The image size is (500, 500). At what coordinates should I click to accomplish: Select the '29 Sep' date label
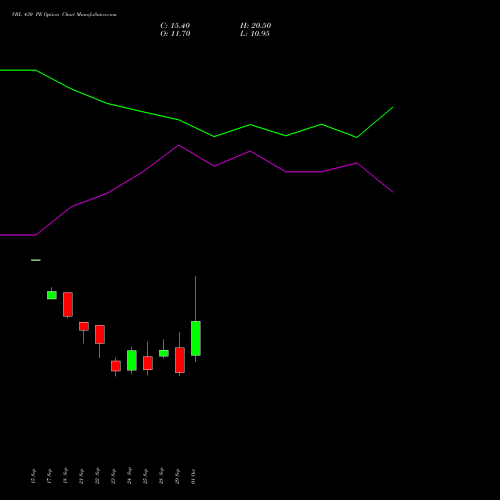coord(177,476)
